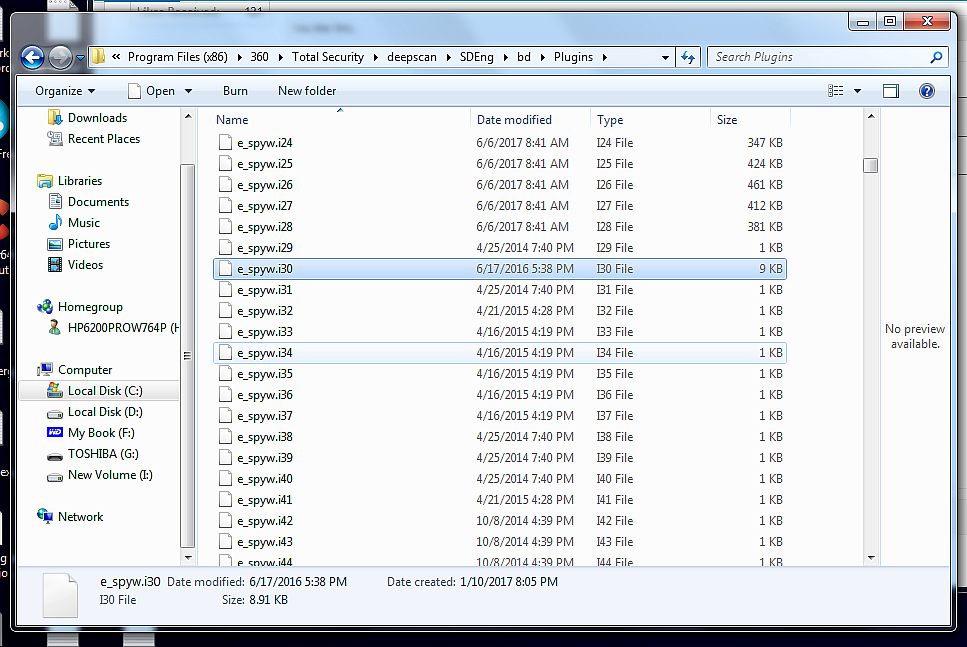Click the details pane file thumbnail

(x=60, y=595)
